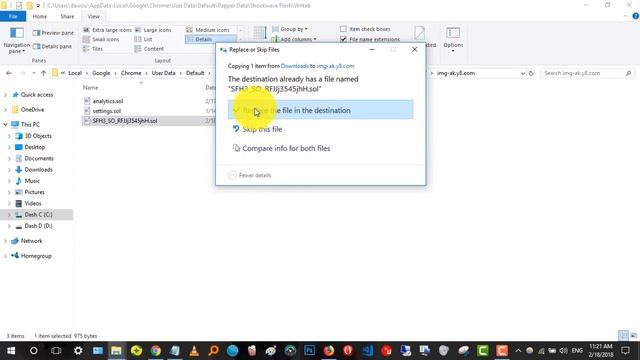Viewport: 640px width, 360px height.
Task: Toggle the Preview pane
Action: (53, 33)
